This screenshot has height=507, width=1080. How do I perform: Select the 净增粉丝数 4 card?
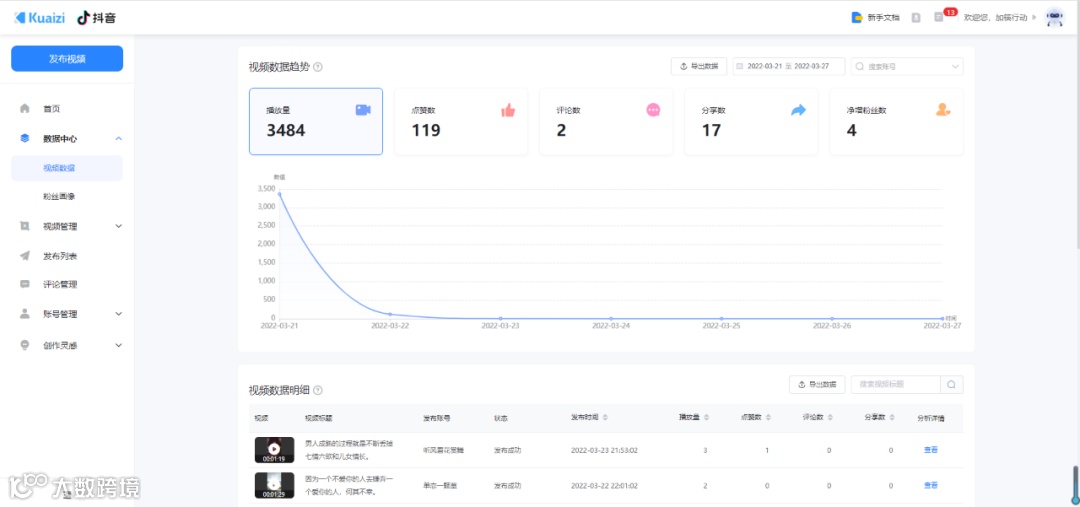[x=896, y=121]
